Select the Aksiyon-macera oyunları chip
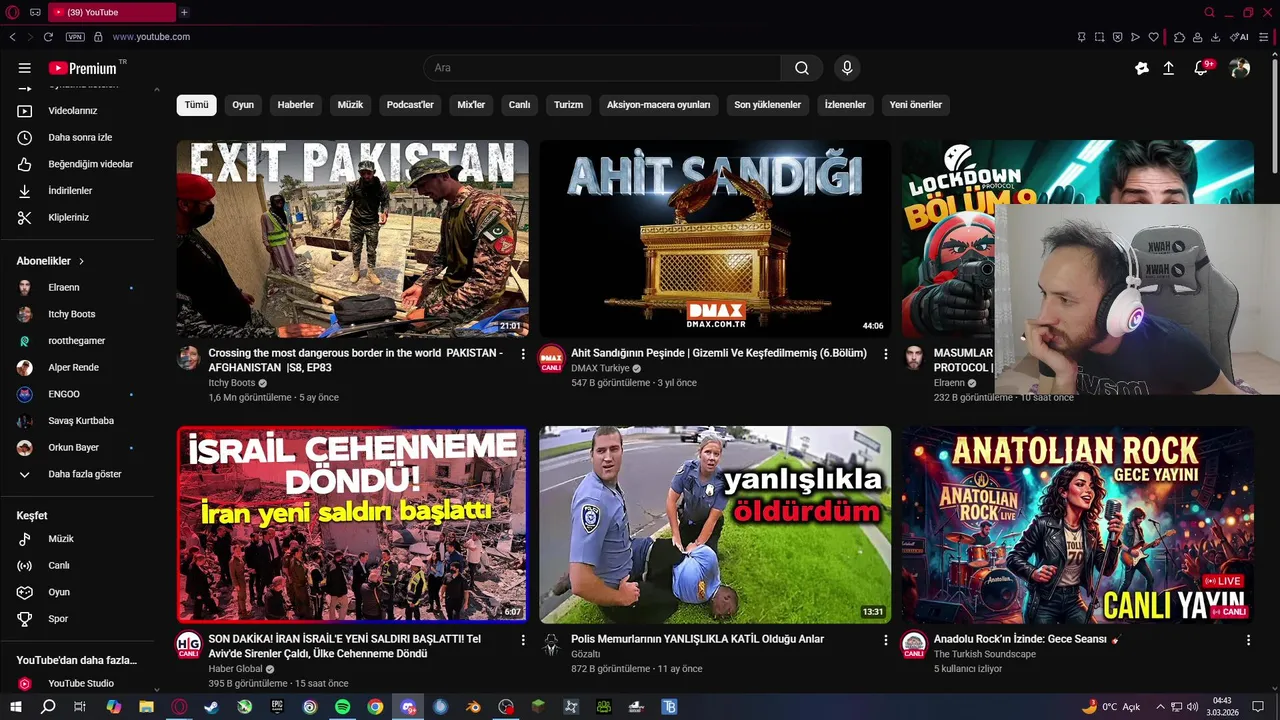This screenshot has height=720, width=1280. (658, 105)
